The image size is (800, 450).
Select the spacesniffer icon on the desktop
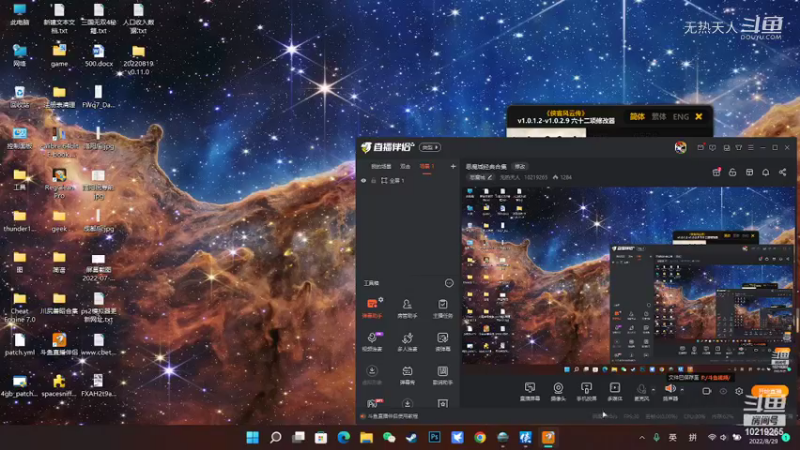pyautogui.click(x=59, y=386)
